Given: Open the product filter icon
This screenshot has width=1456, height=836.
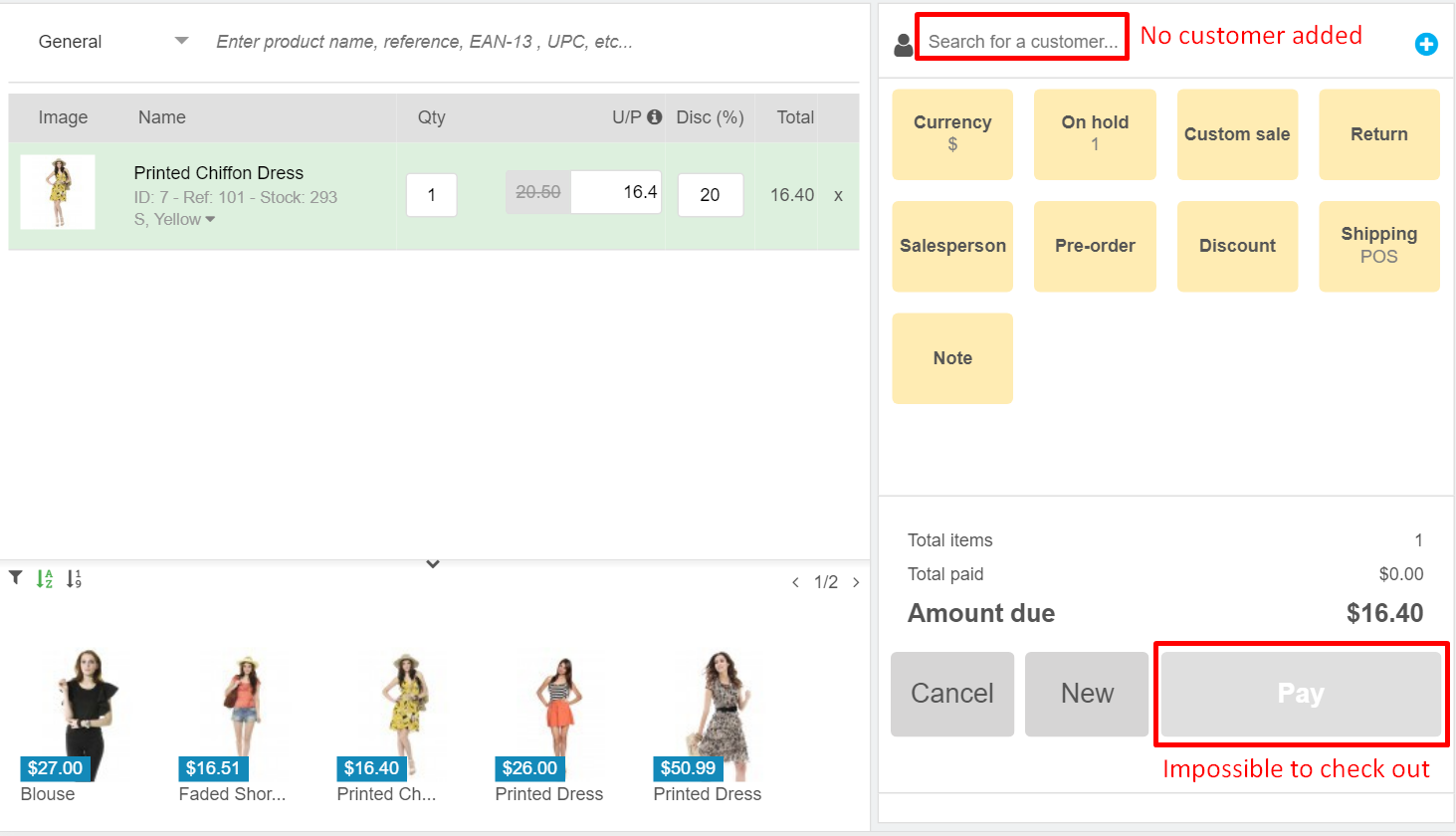Looking at the screenshot, I should (x=14, y=577).
